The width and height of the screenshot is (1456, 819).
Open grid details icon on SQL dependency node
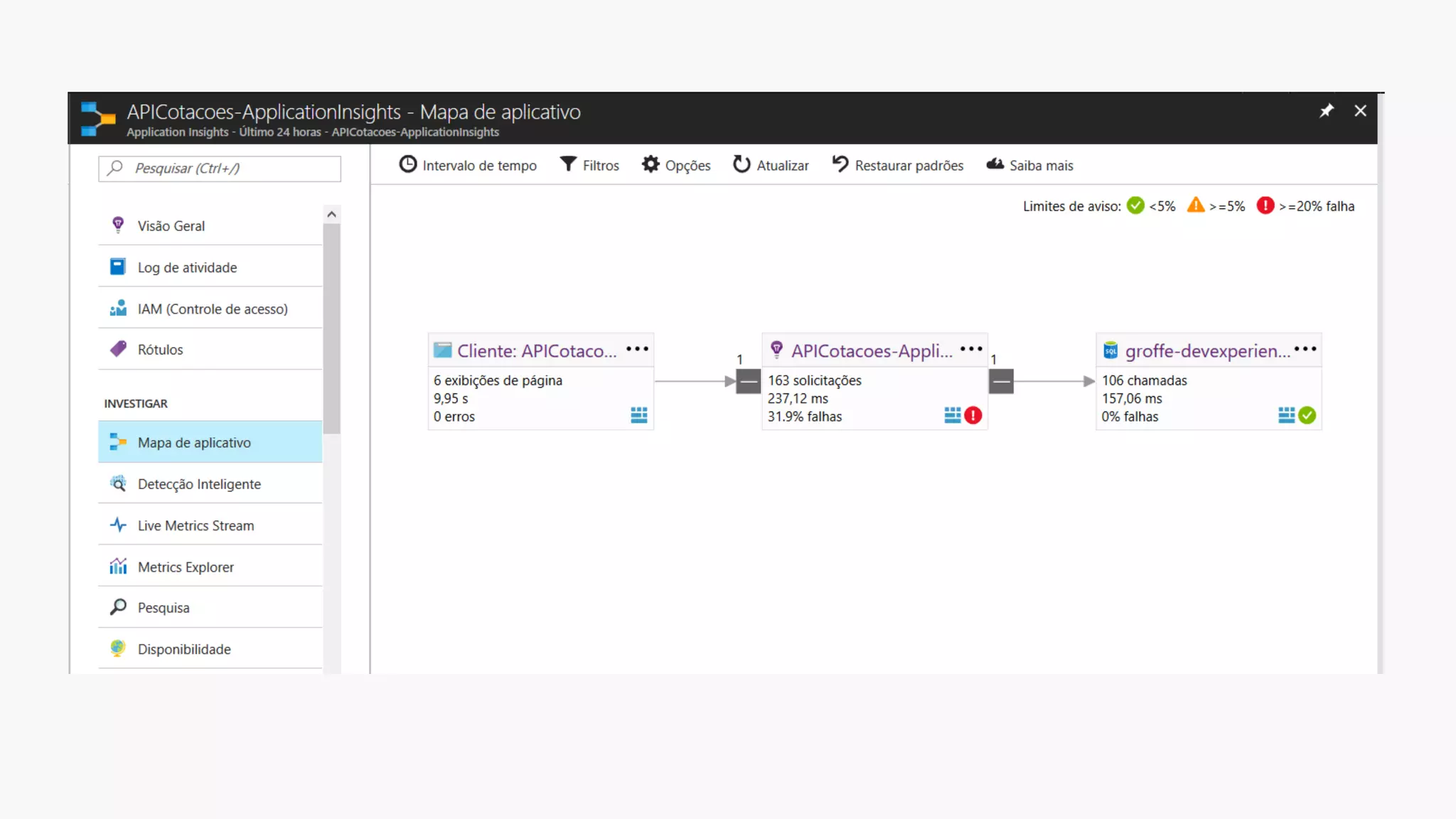tap(1286, 415)
